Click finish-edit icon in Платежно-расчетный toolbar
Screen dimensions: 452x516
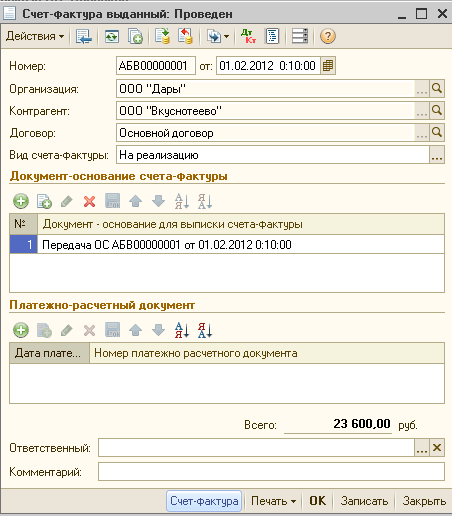click(x=113, y=330)
